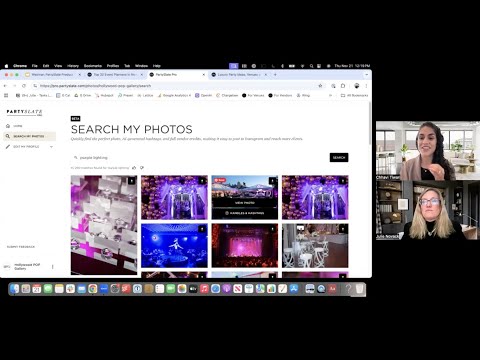
Task: Select Search My Photos in sidebar
Action: (29, 136)
